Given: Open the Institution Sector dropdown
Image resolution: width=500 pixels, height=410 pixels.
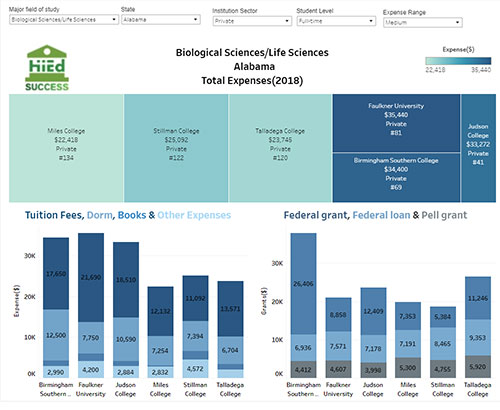Looking at the screenshot, I should [252, 21].
